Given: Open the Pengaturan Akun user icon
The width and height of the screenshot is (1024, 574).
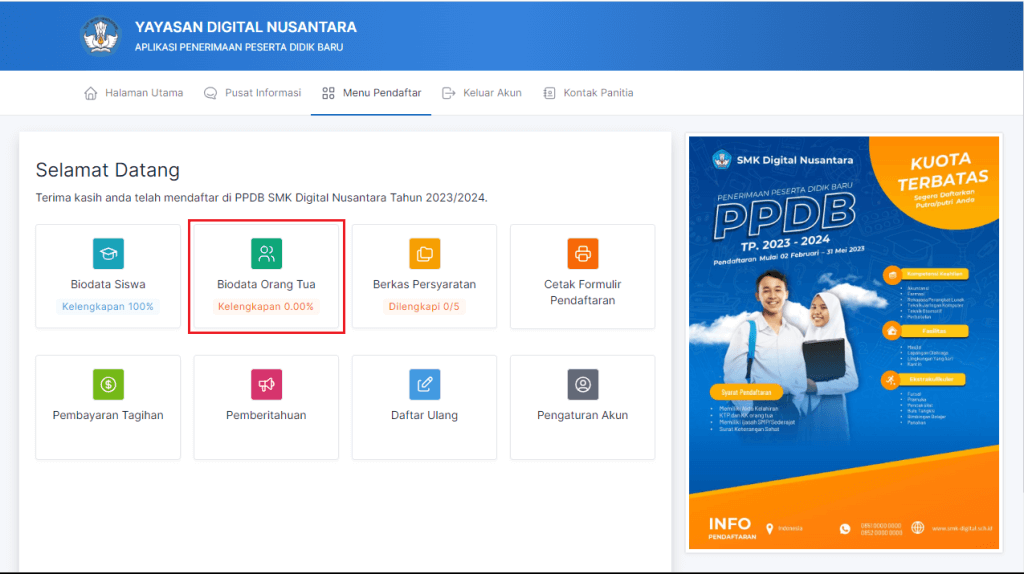Looking at the screenshot, I should (582, 384).
